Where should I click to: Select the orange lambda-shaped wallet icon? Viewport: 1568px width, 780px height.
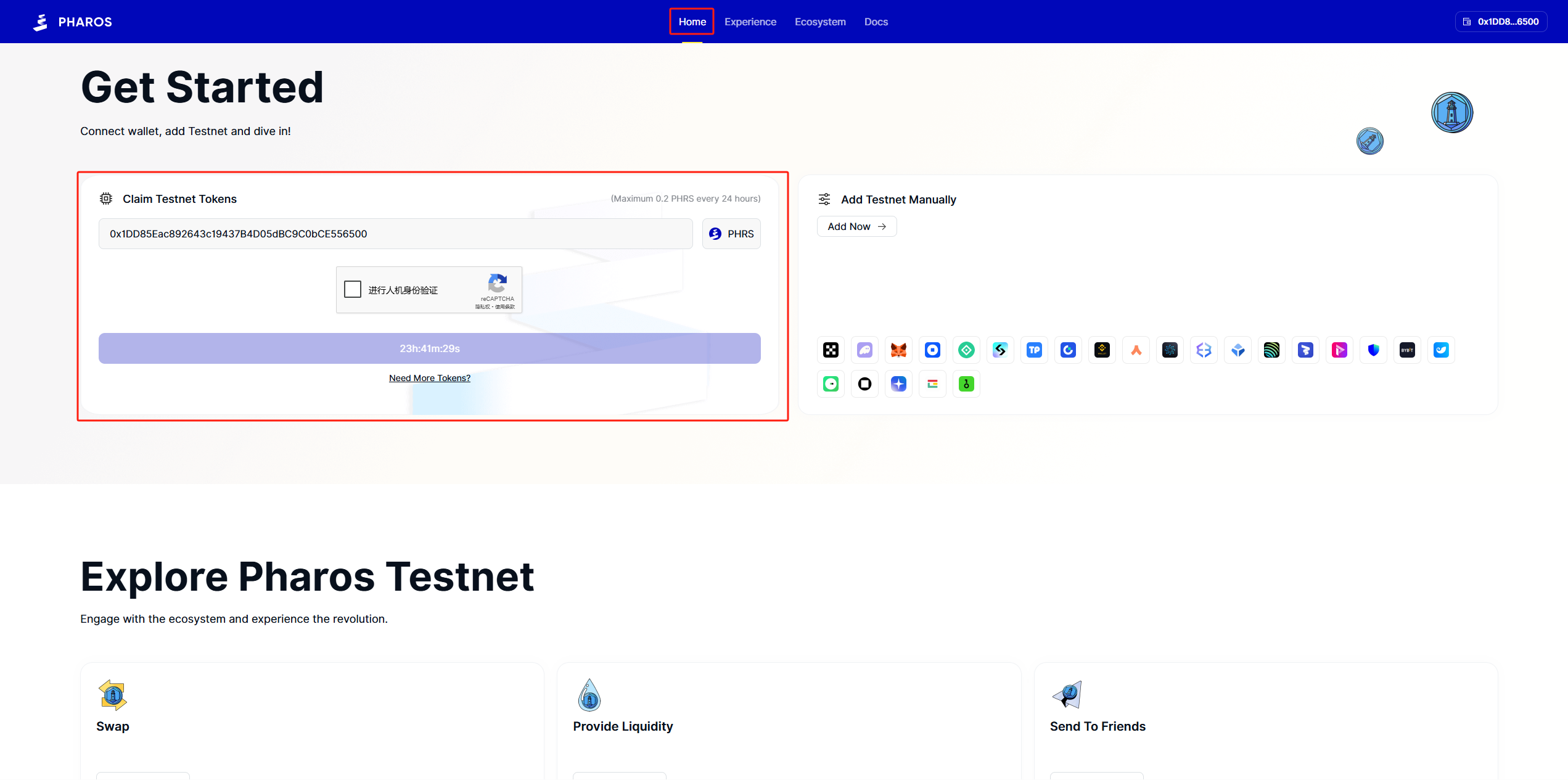[1136, 350]
